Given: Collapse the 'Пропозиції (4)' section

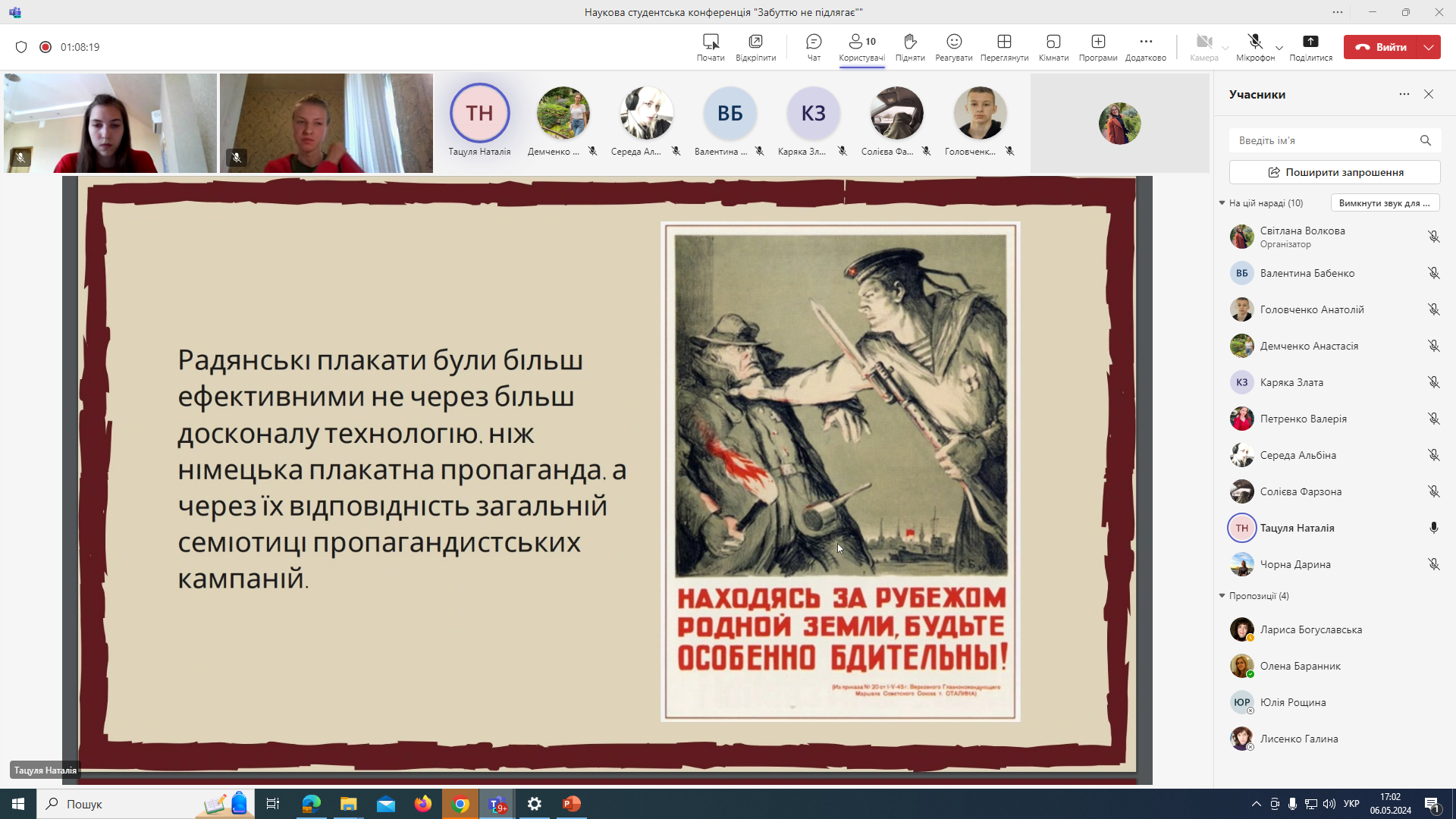Looking at the screenshot, I should [1222, 596].
